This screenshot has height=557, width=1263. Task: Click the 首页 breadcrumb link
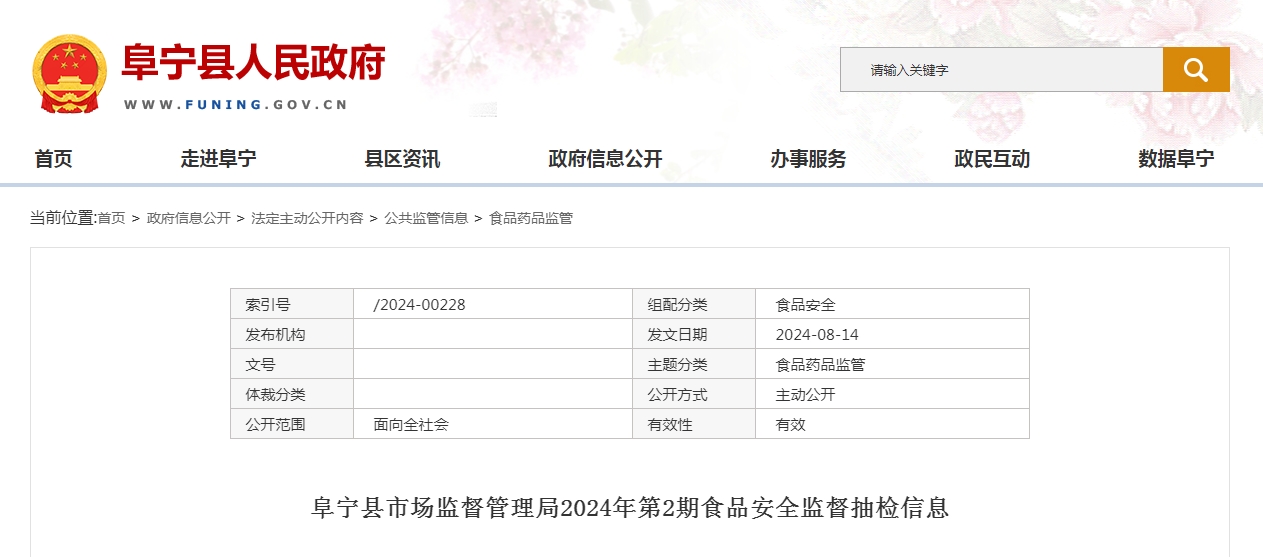click(112, 218)
